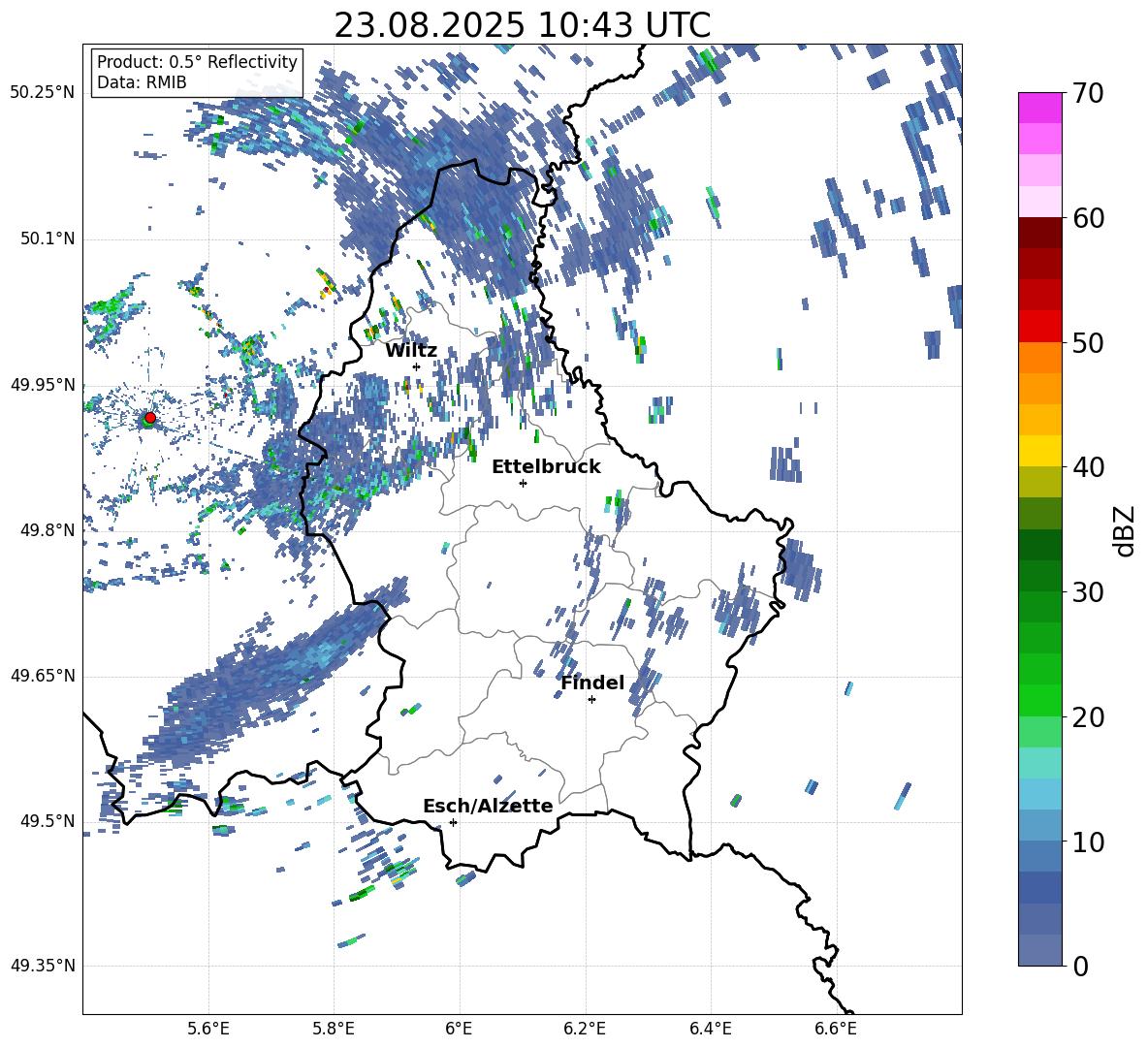Viewport: 1148px width, 1048px height.
Task: Click the Esch/Alzette city label
Action: click(x=488, y=806)
